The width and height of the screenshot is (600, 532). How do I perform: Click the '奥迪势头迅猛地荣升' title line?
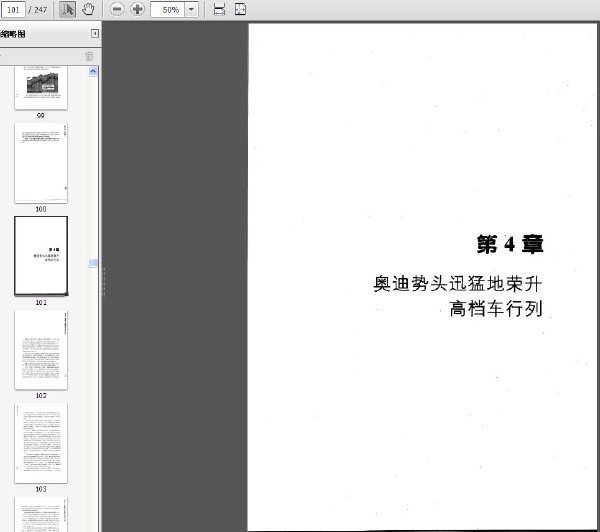coord(458,284)
